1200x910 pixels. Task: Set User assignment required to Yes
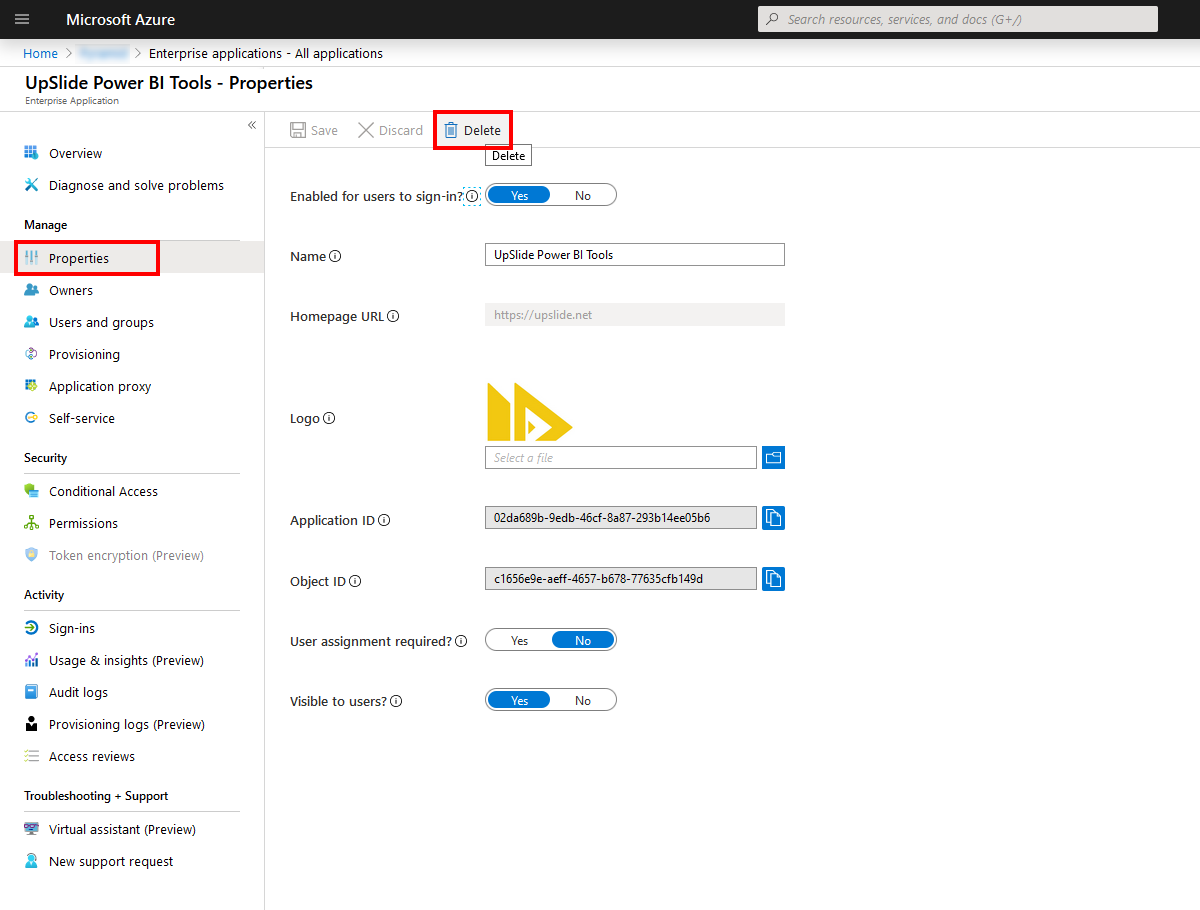[519, 640]
